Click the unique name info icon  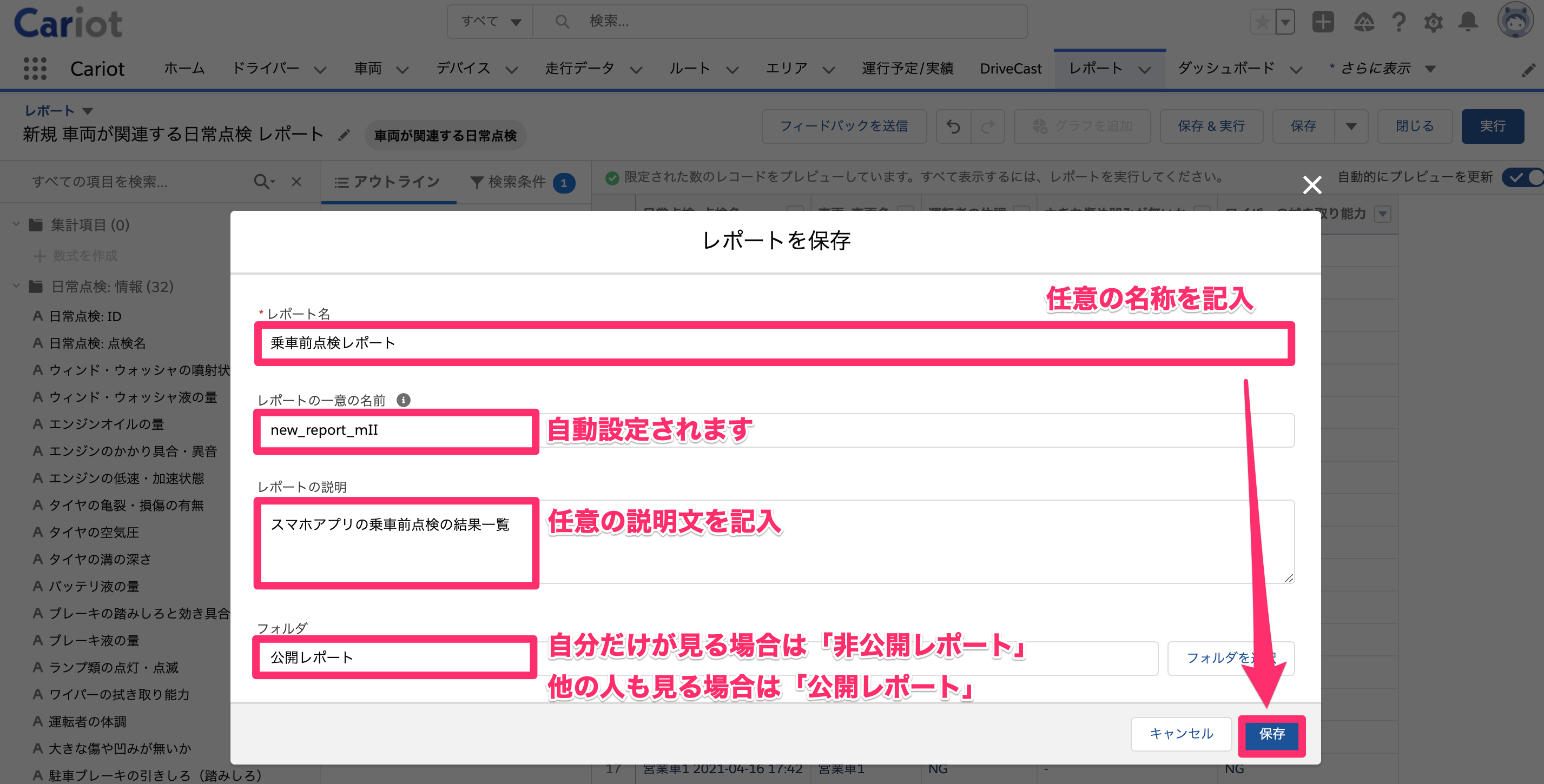click(x=404, y=400)
